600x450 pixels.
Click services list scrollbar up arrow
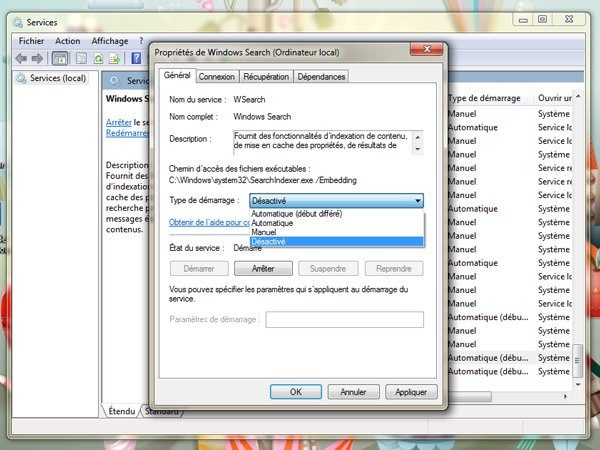(x=578, y=97)
